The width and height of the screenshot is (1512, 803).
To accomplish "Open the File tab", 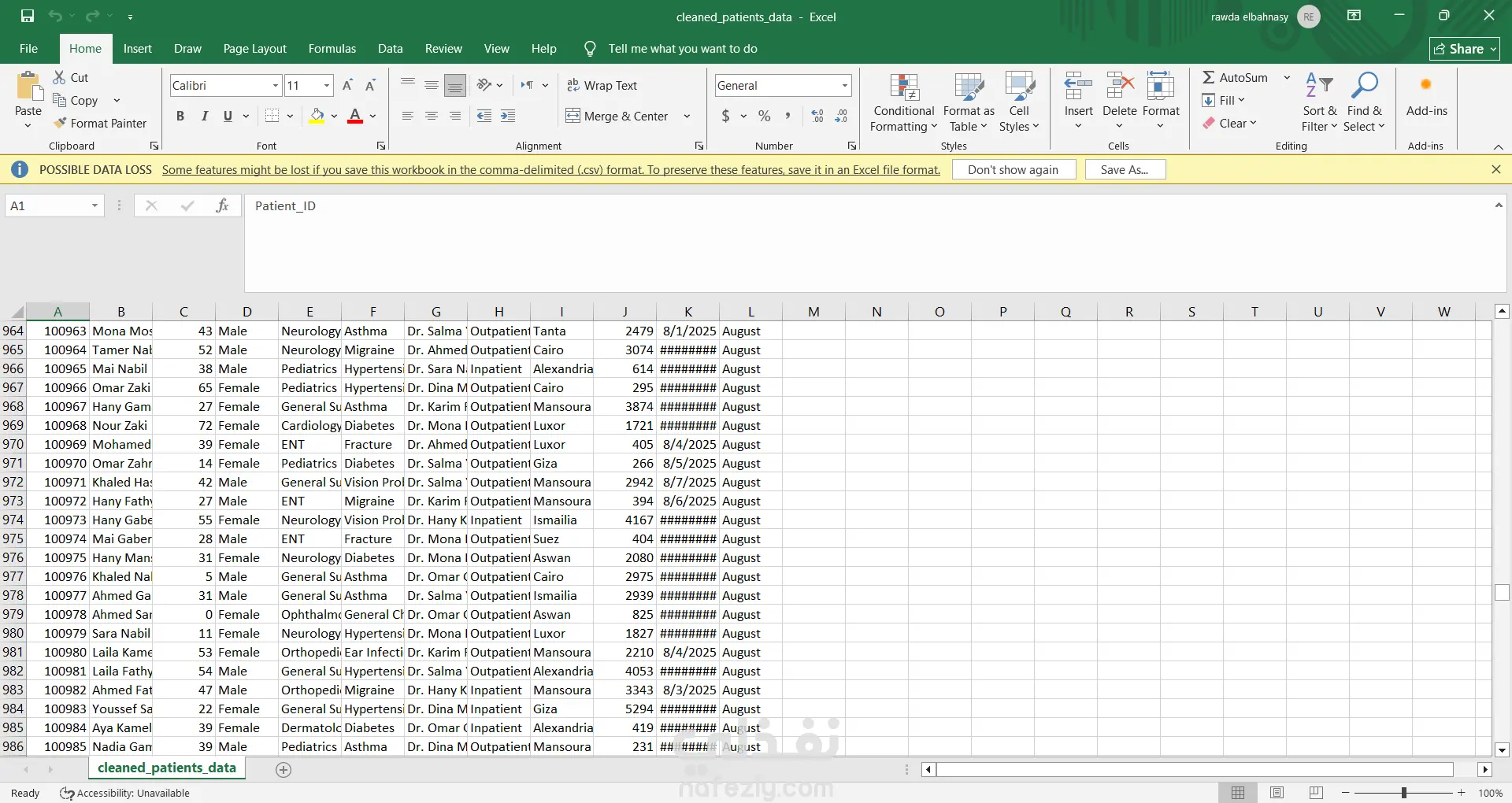I will (28, 48).
